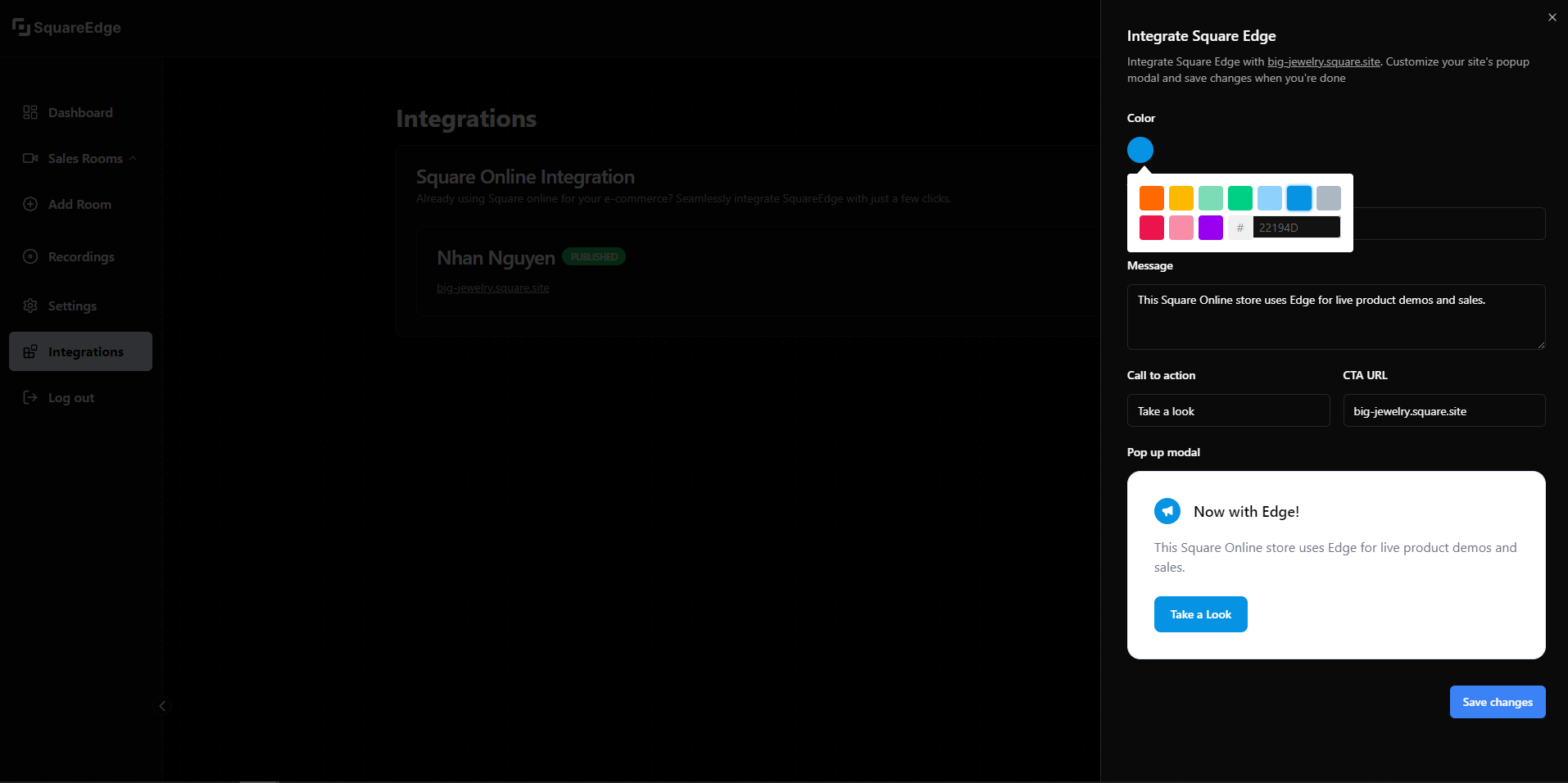Viewport: 1568px width, 783px height.
Task: Click the Settings gear icon
Action: pyautogui.click(x=30, y=306)
